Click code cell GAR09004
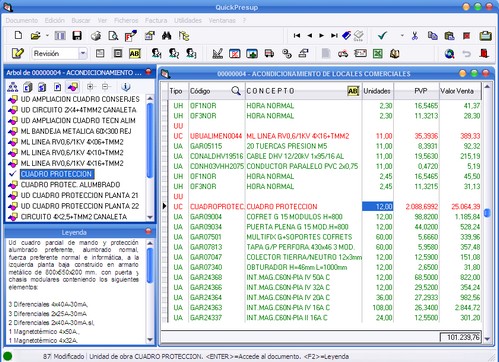The height and width of the screenshot is (362, 499). pos(206,217)
